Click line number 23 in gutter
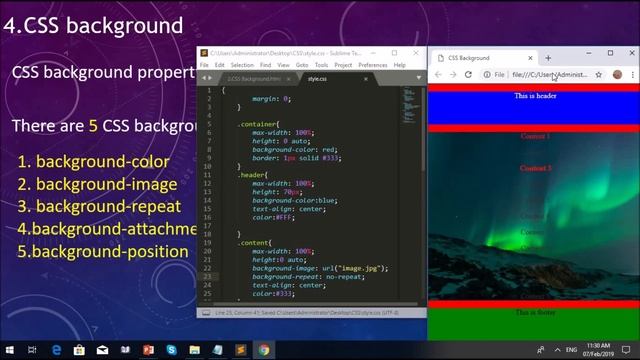640x360 pixels. (x=208, y=276)
